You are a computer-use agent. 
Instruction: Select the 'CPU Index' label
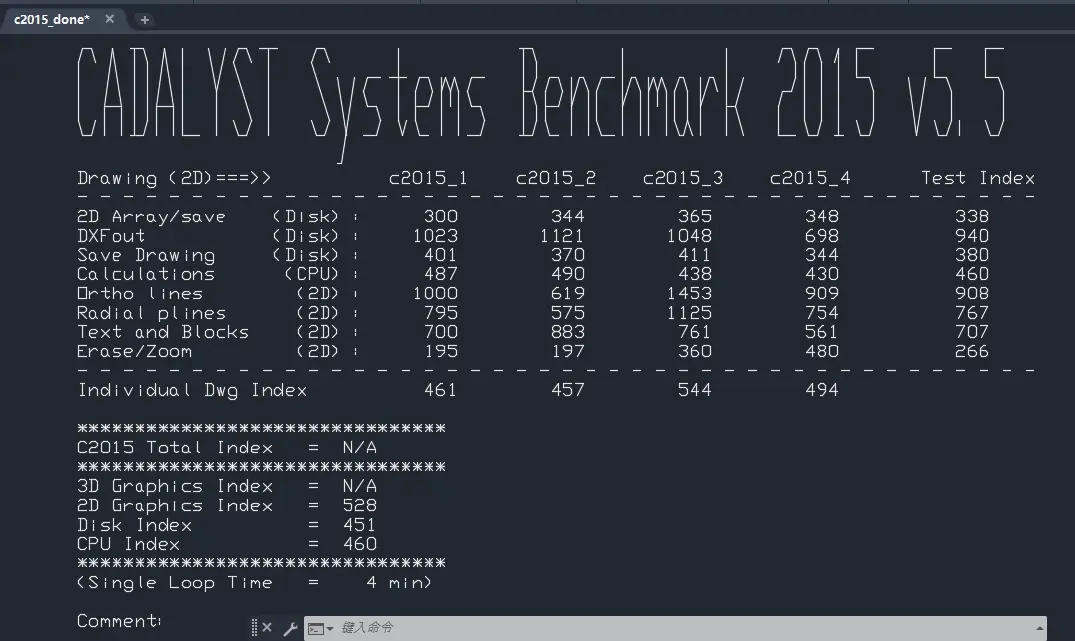128,544
